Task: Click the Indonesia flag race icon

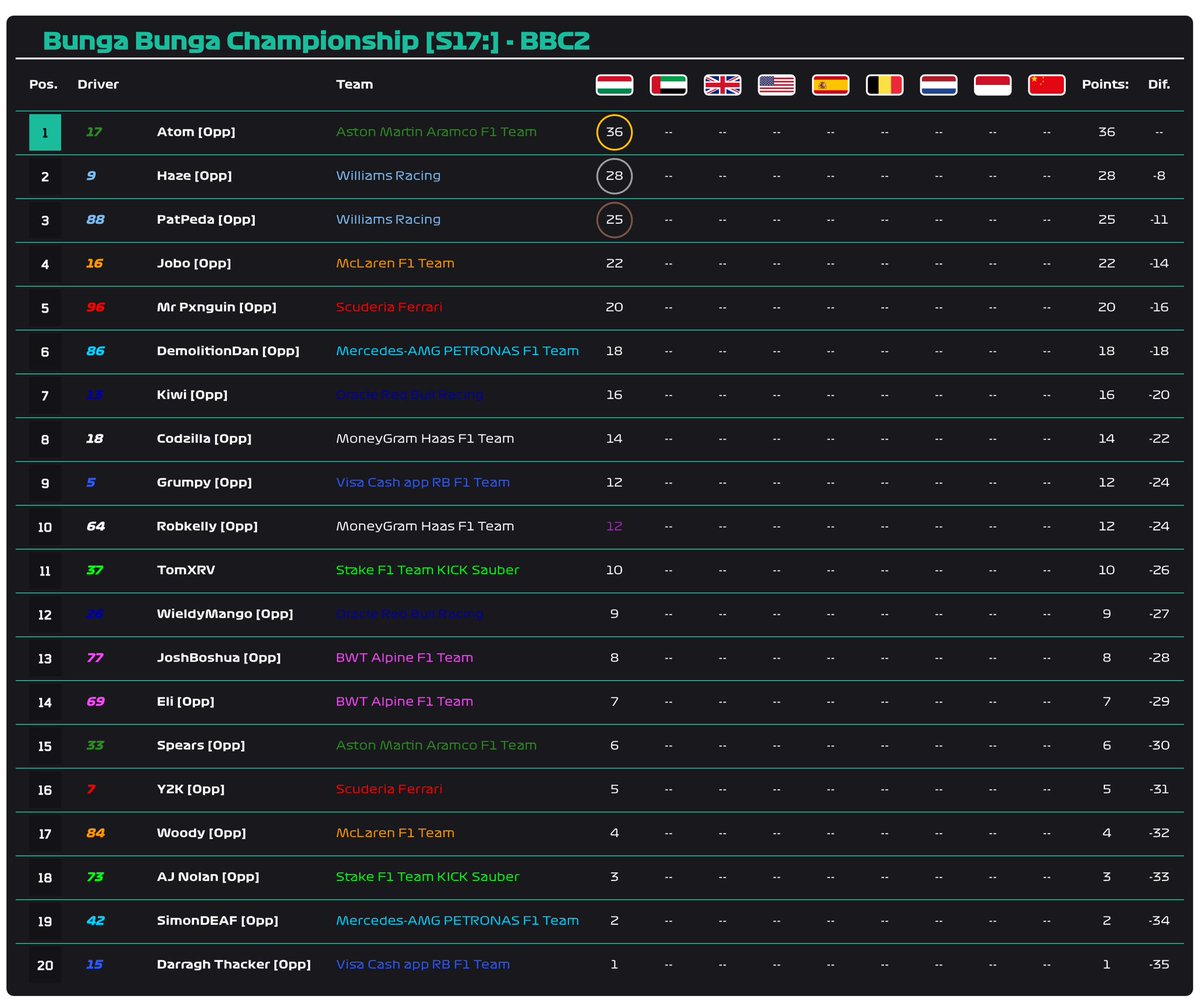Action: click(992, 85)
